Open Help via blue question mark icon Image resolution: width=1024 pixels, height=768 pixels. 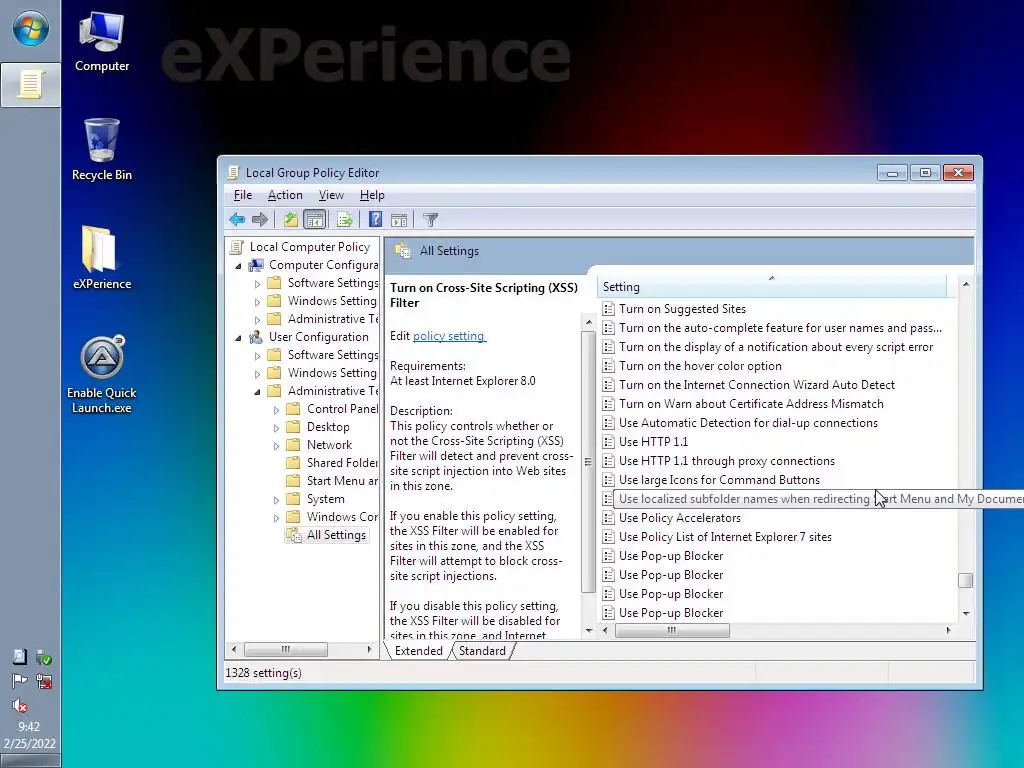[x=375, y=219]
